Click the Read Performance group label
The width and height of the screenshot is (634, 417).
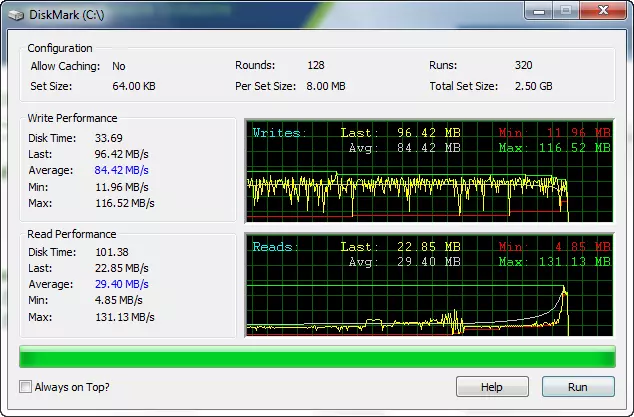72,234
